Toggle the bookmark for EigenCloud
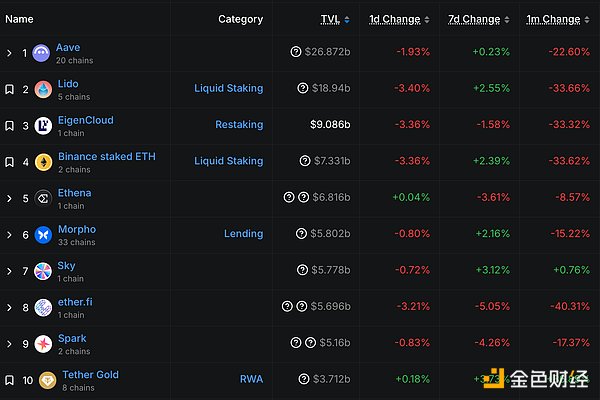The image size is (600, 400). (x=9, y=125)
